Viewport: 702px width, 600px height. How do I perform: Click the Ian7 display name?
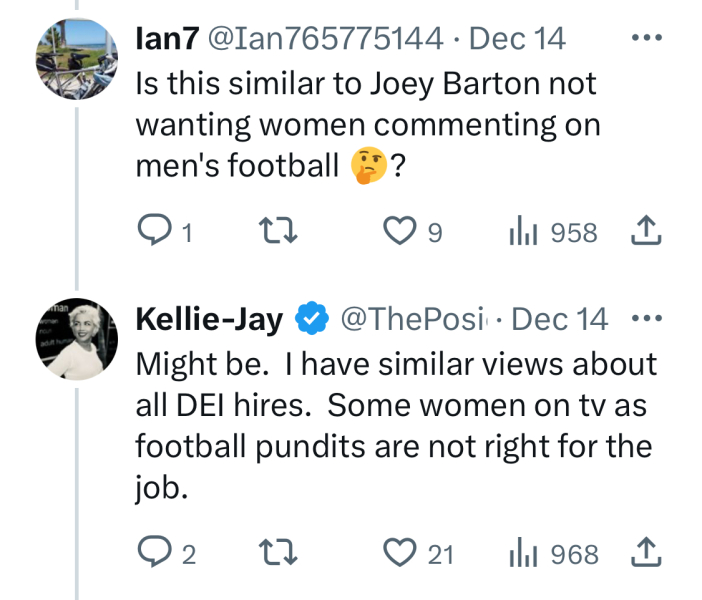tap(166, 39)
